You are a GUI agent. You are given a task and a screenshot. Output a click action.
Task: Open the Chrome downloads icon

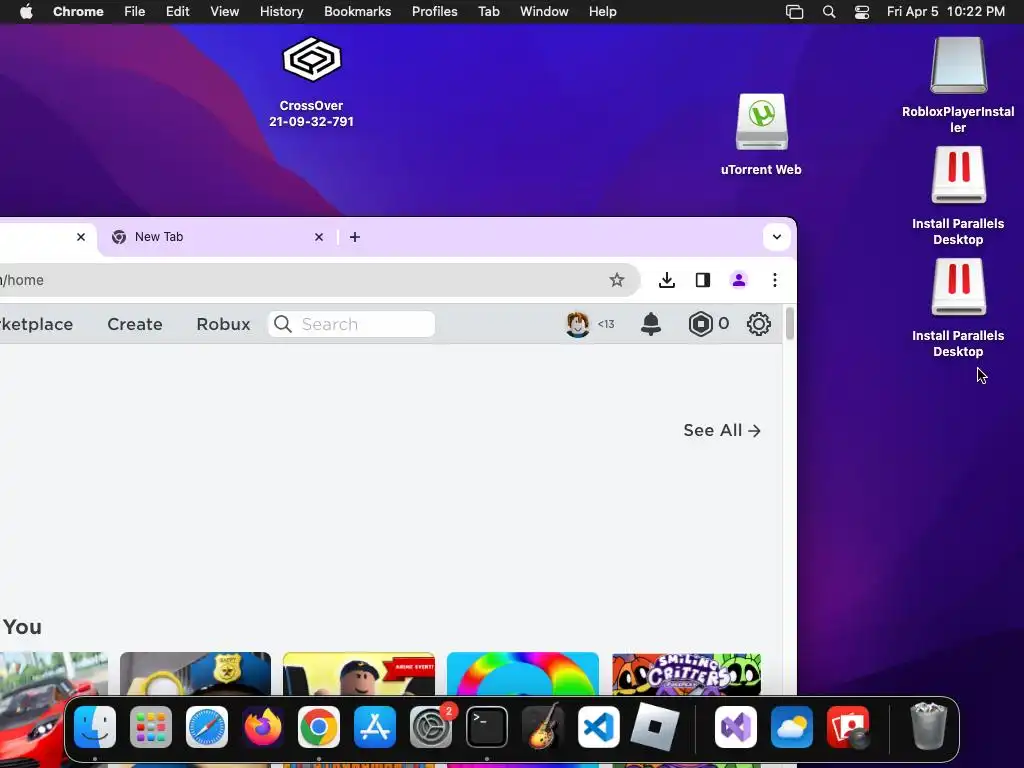coord(667,280)
